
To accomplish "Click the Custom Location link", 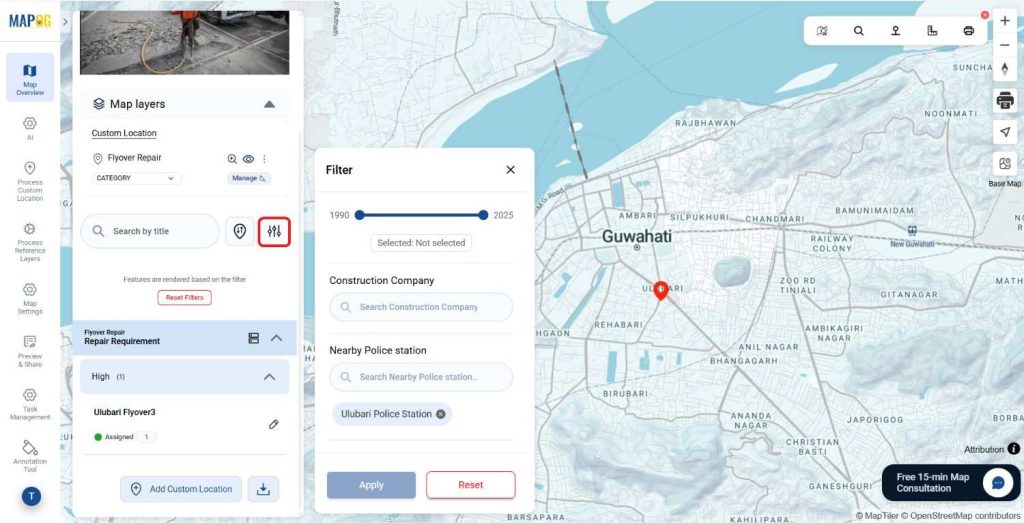I will point(124,133).
